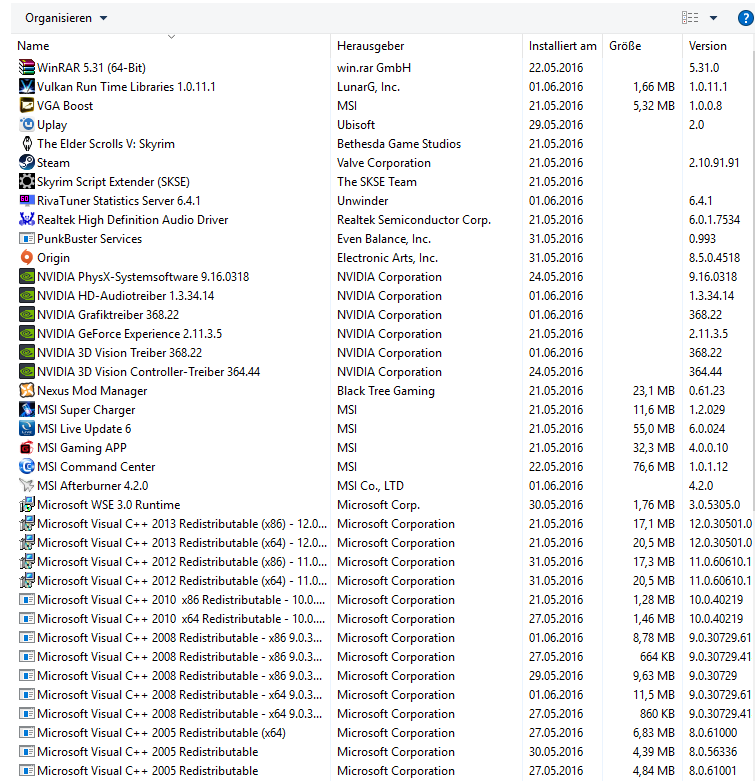Viewport: 755px width, 781px height.
Task: Click install date 22.05.2016 of WinRAR
Action: pyautogui.click(x=556, y=67)
